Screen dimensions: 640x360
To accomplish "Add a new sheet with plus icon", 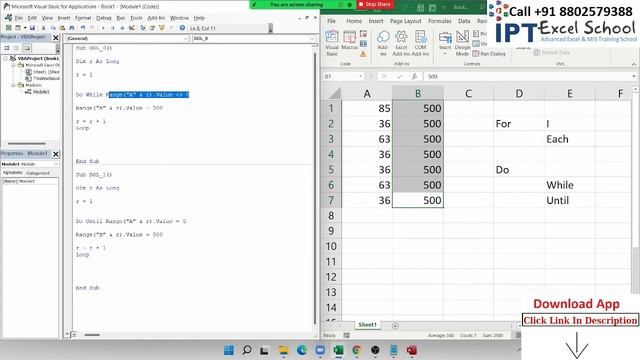I will pos(395,325).
